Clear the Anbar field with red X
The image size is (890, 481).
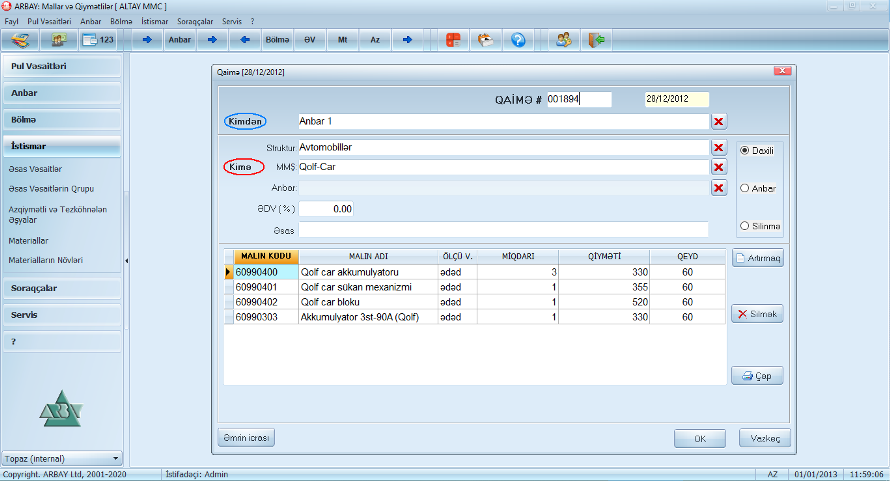[719, 188]
